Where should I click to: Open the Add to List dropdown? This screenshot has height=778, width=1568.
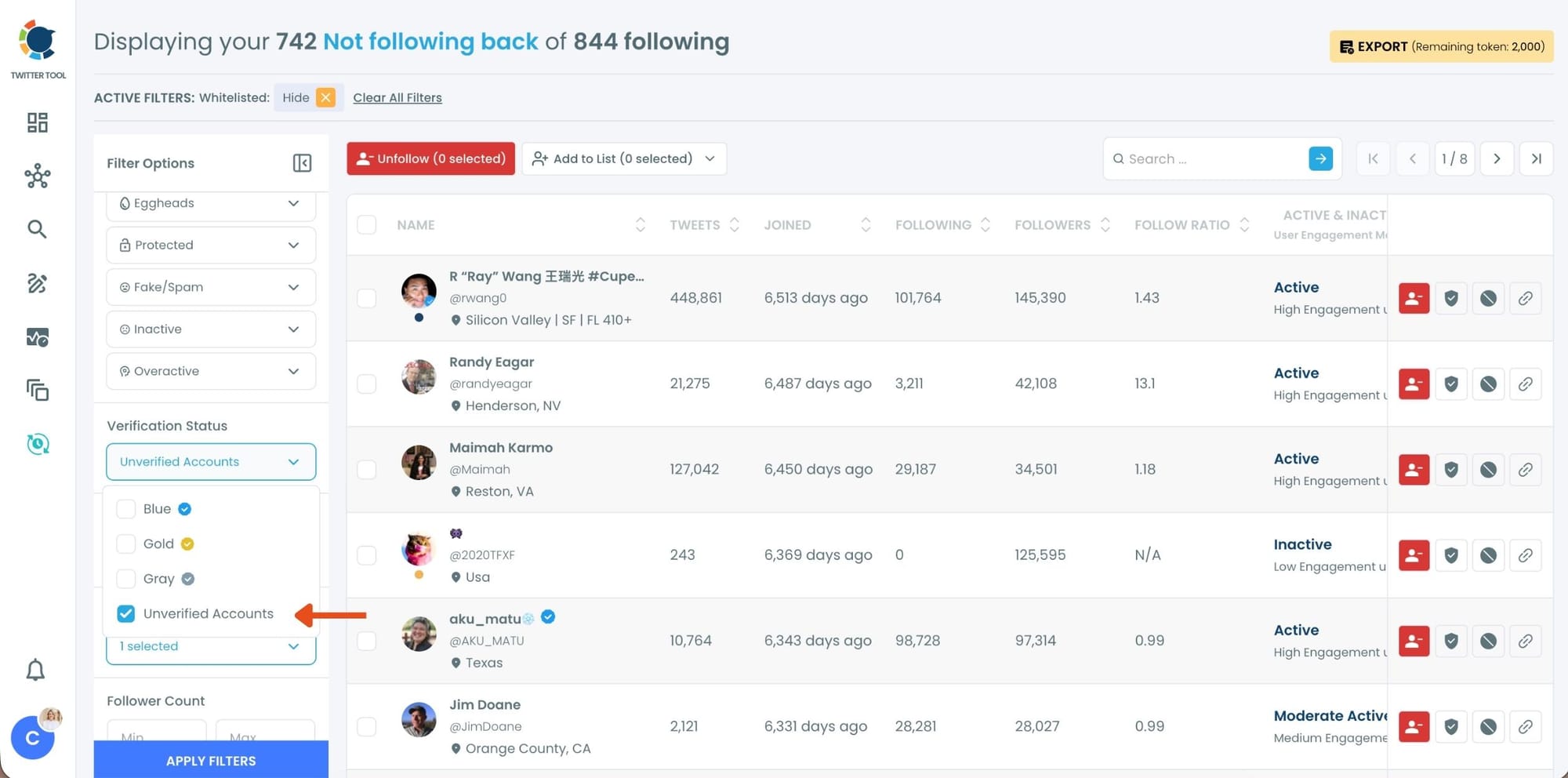click(x=624, y=158)
